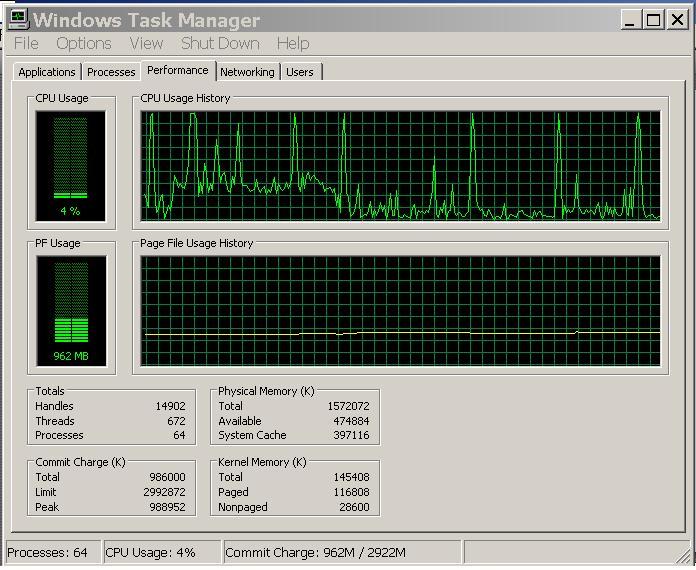Image resolution: width=696 pixels, height=570 pixels.
Task: Open the View menu
Action: click(x=146, y=44)
